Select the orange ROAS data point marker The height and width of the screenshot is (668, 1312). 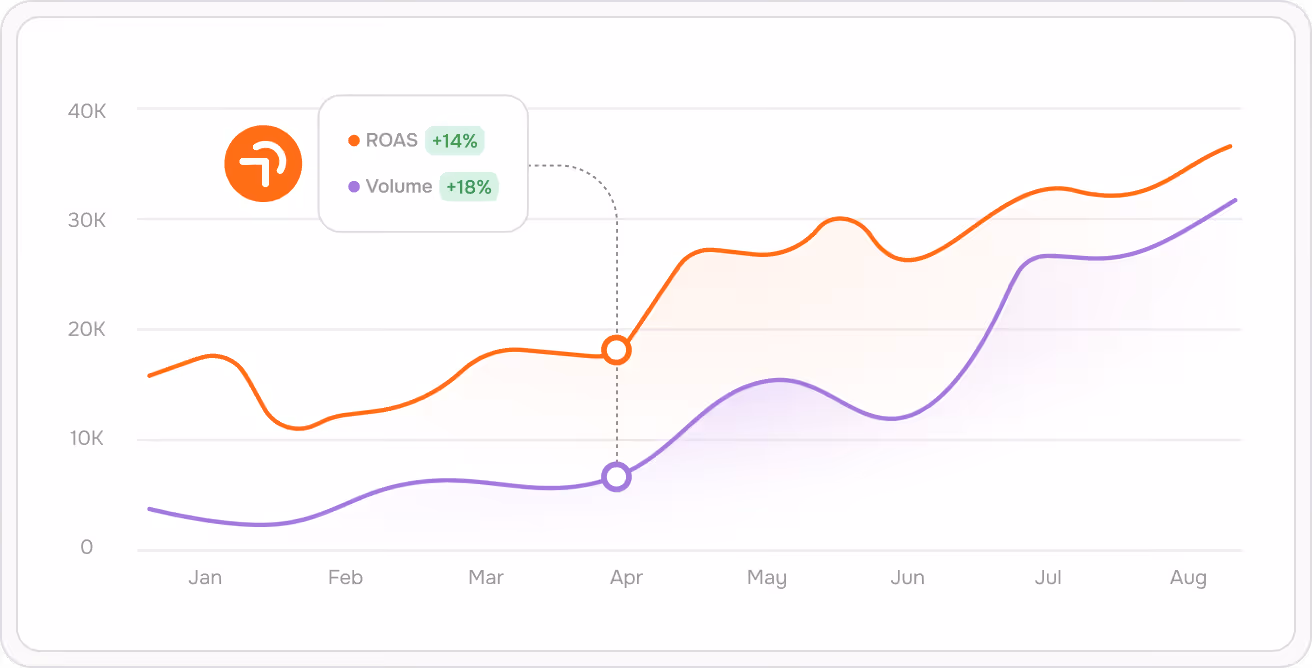[617, 350]
